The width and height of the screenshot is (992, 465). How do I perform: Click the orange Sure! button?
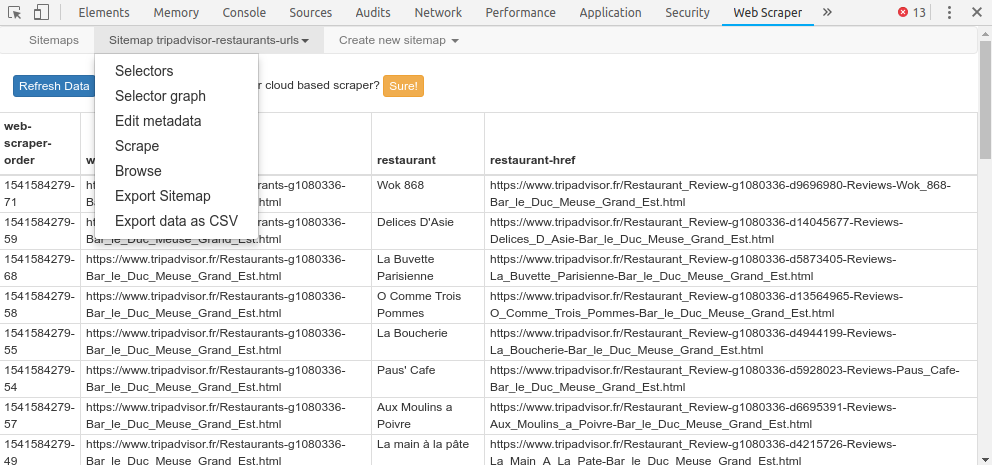point(403,86)
